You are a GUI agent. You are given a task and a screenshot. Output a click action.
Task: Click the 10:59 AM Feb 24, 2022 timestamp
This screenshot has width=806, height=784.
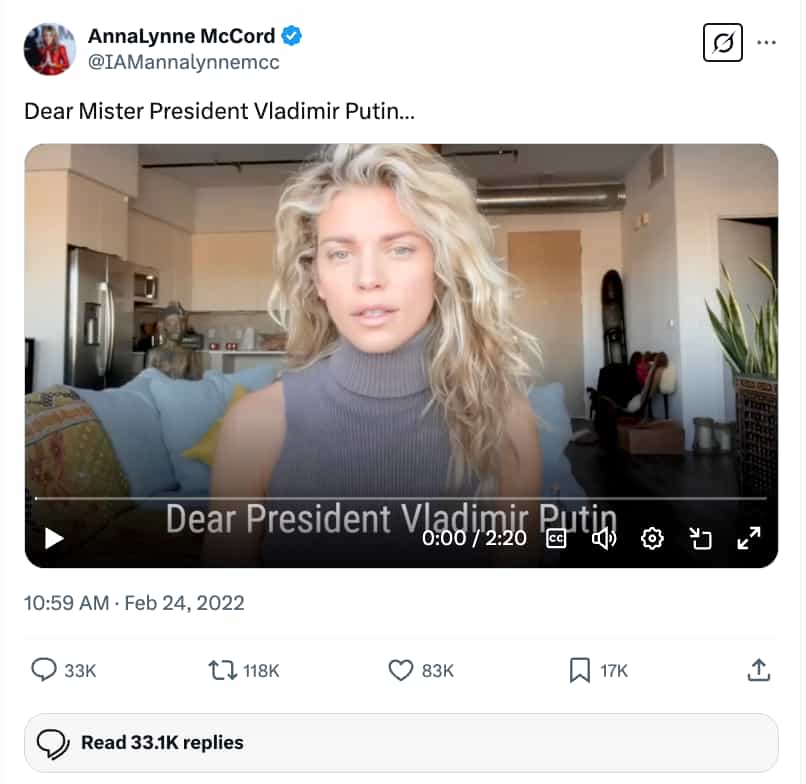(134, 603)
